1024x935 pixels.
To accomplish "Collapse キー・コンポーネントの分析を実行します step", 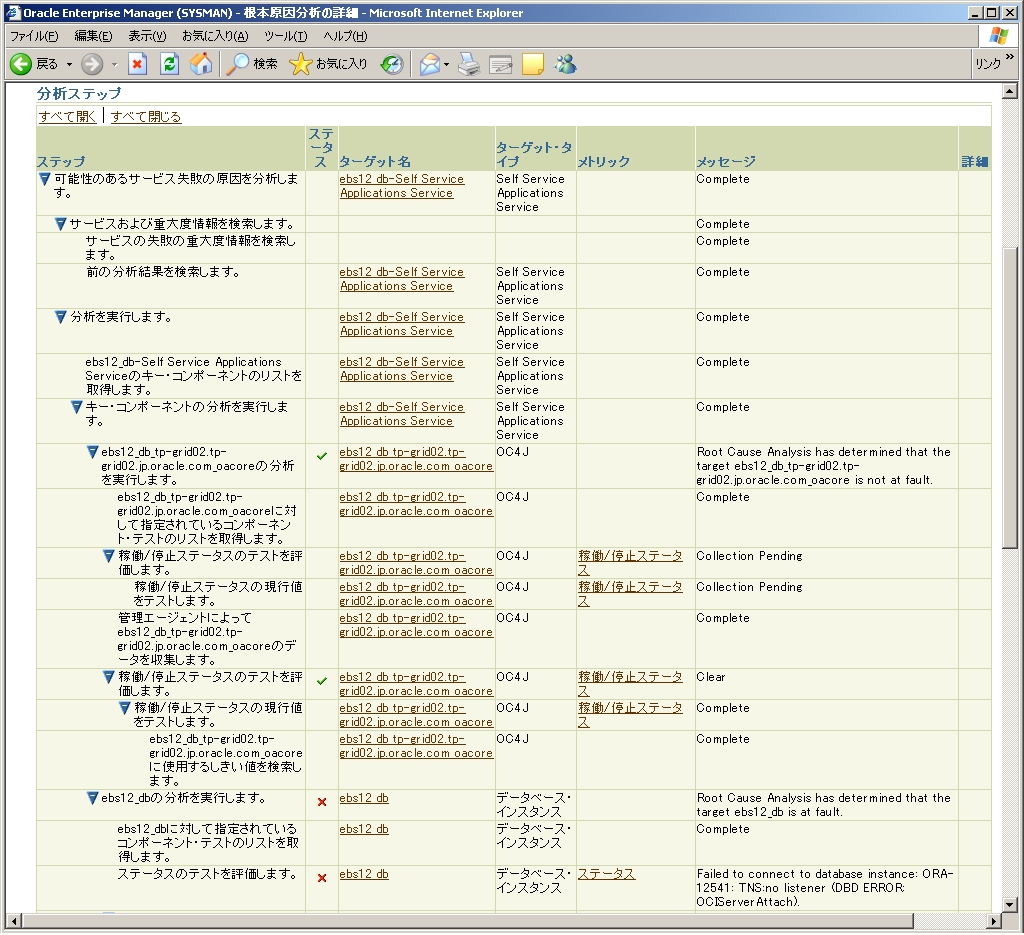I will coord(76,407).
